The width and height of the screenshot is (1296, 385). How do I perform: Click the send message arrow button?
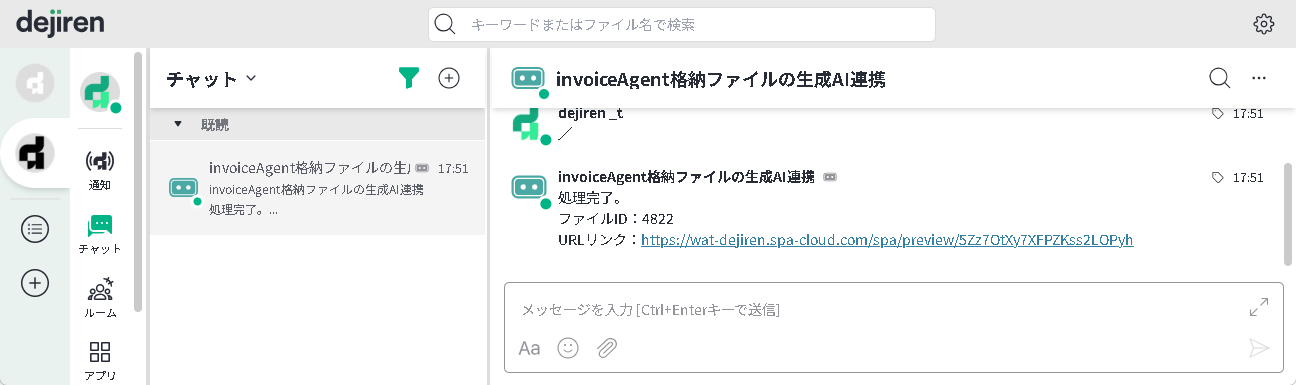tap(1259, 348)
